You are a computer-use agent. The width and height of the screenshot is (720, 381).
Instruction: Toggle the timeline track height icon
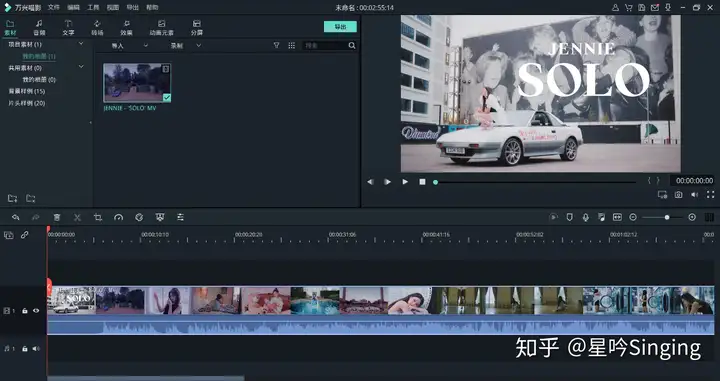pyautogui.click(x=709, y=218)
